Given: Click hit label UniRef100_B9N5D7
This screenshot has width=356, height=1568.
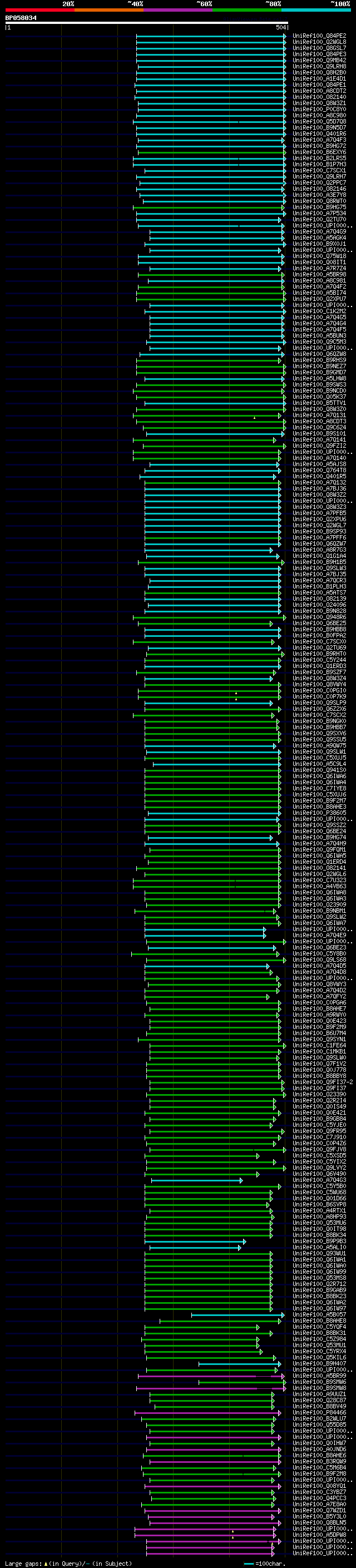Looking at the screenshot, I should coord(319,128).
